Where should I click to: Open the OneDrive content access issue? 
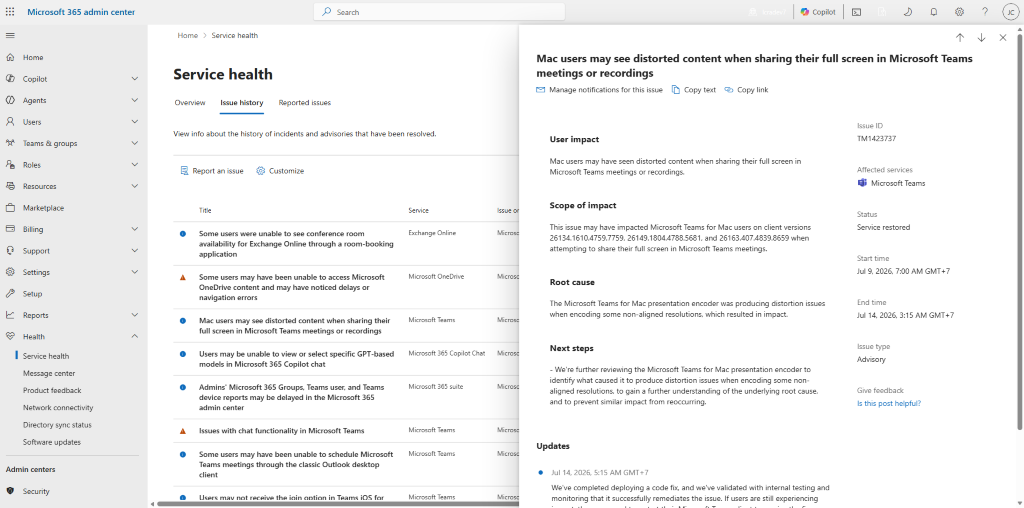292,287
